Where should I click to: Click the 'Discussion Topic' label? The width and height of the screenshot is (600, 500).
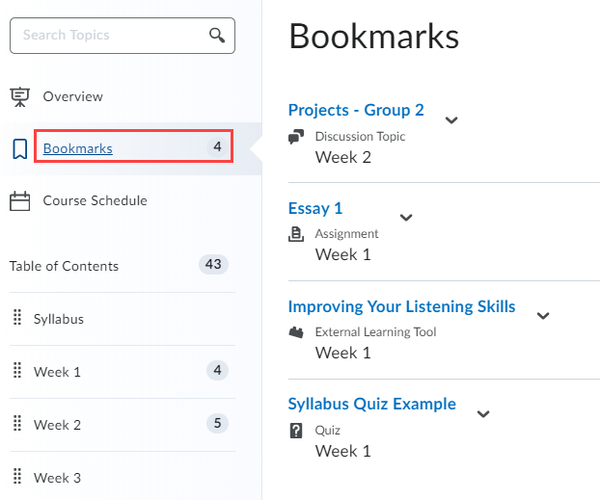click(360, 137)
